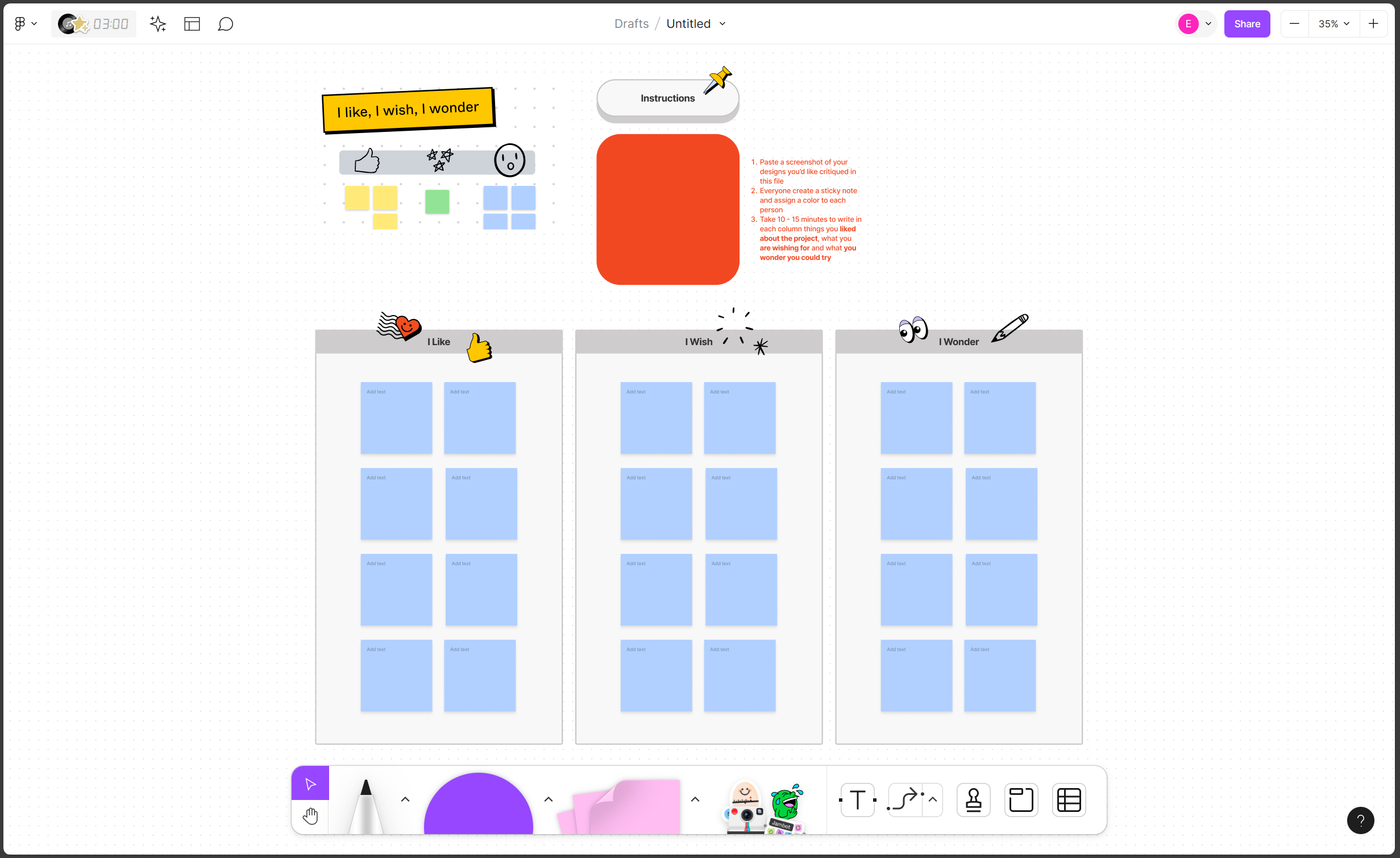Select the I Like column header
The width and height of the screenshot is (1400, 858).
pos(438,342)
